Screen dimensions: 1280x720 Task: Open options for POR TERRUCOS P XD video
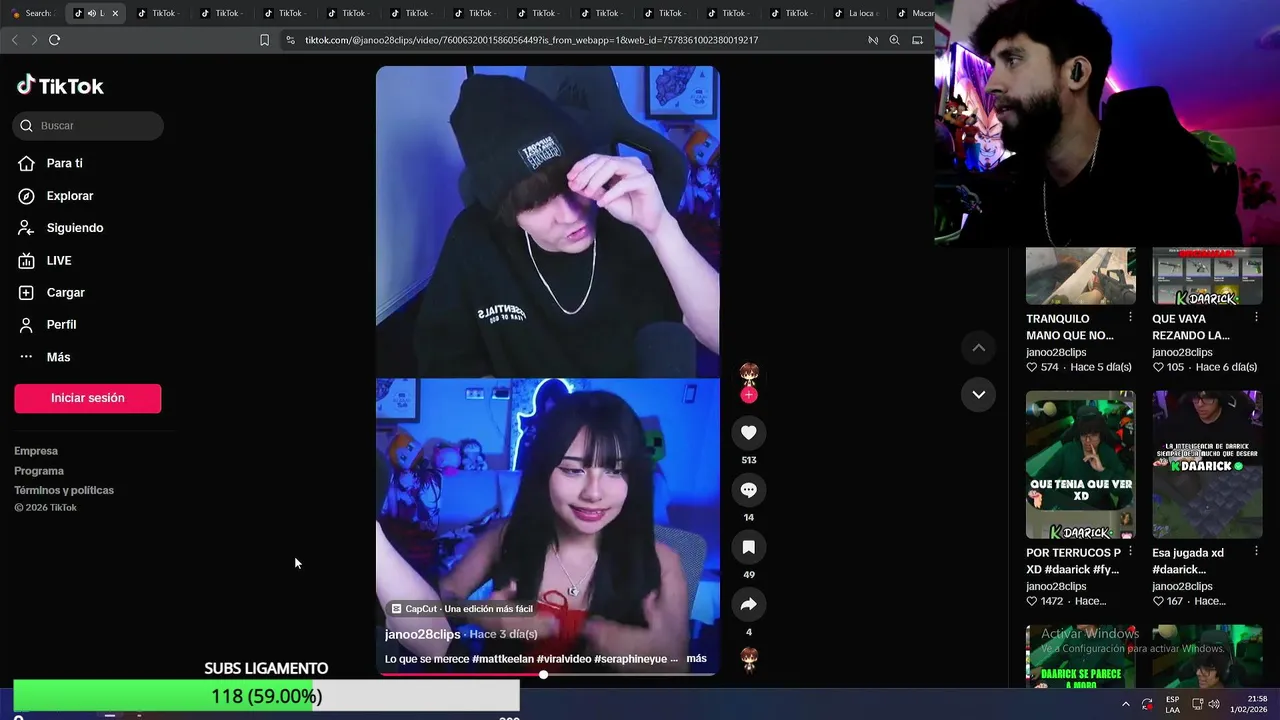coord(1130,551)
